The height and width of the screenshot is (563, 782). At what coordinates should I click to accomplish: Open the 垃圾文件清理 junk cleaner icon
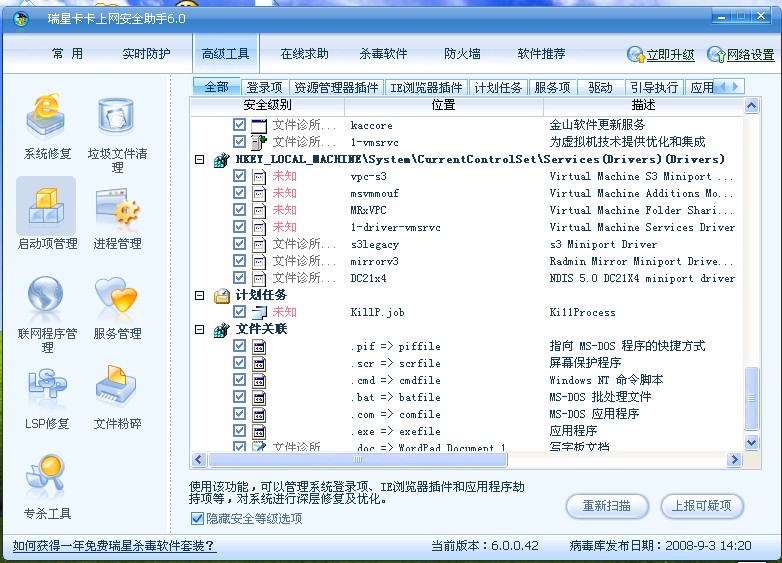pyautogui.click(x=116, y=117)
